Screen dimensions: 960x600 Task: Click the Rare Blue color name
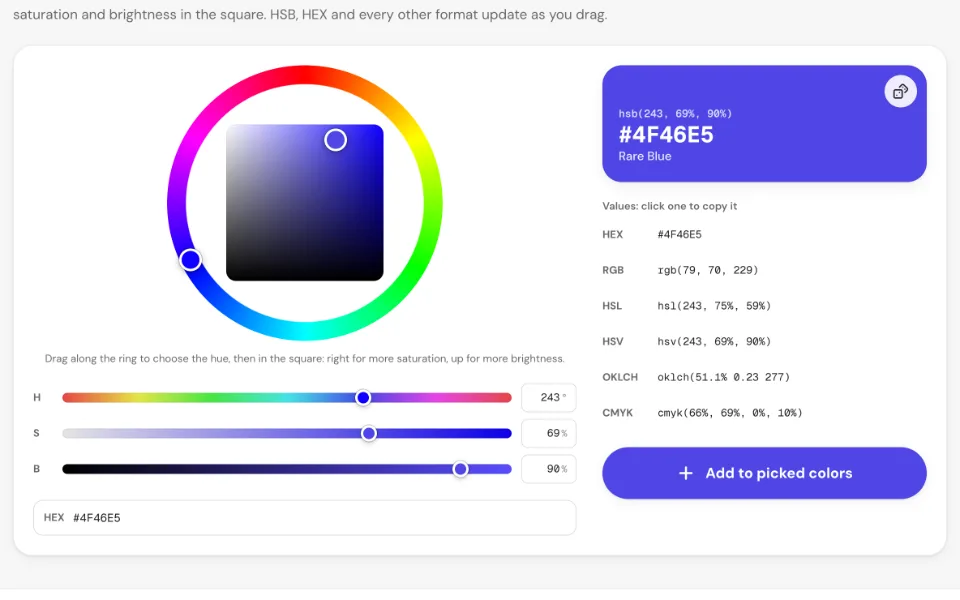pyautogui.click(x=645, y=156)
